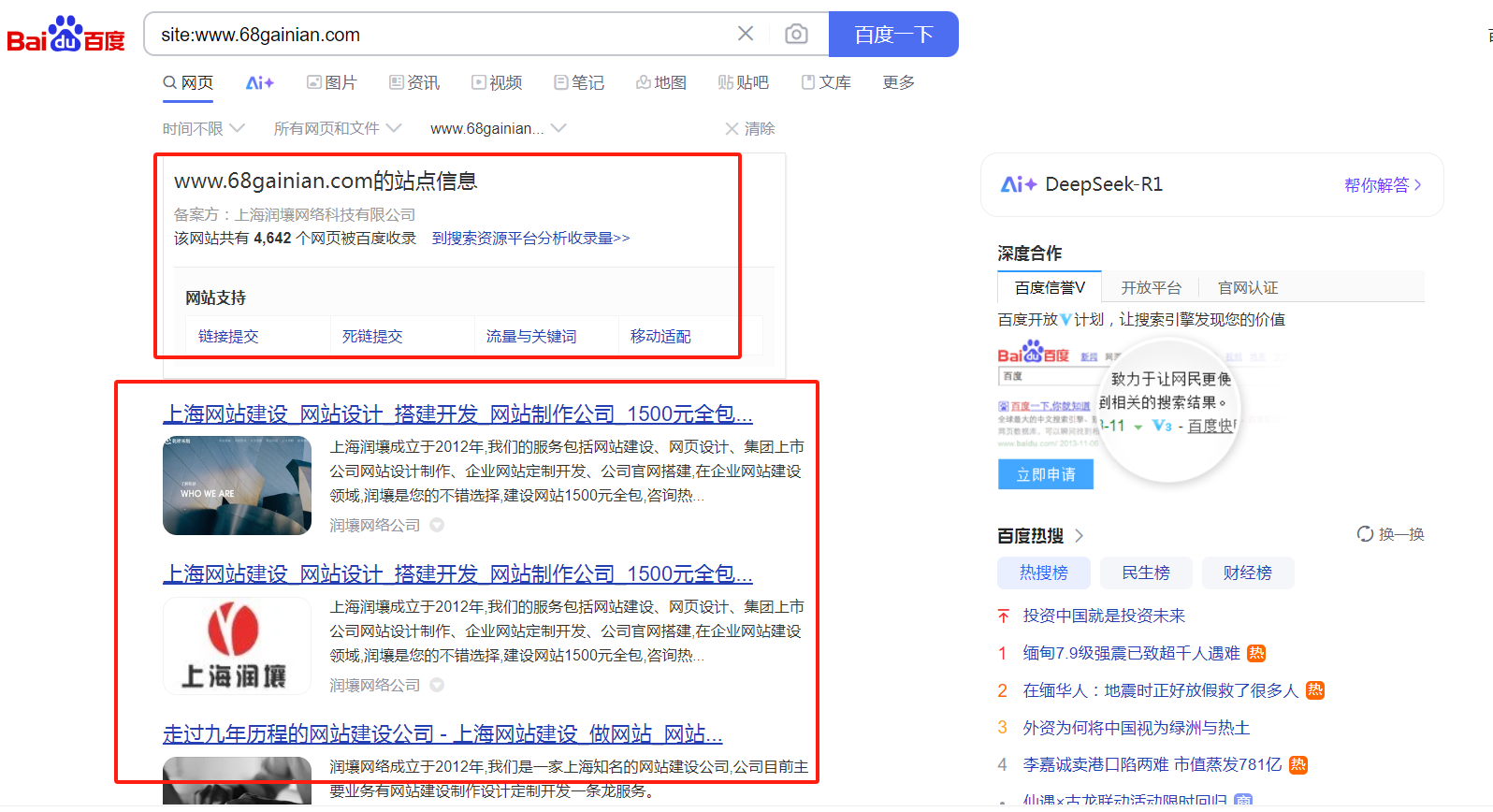Click 清除 to clear filters

(x=750, y=128)
